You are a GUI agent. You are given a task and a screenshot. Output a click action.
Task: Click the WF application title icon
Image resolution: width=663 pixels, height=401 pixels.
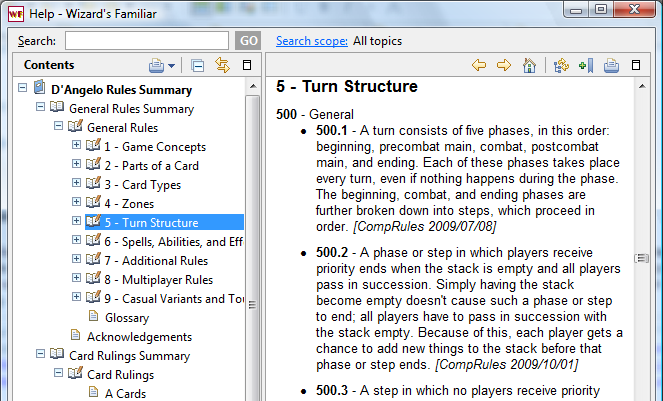pos(16,14)
